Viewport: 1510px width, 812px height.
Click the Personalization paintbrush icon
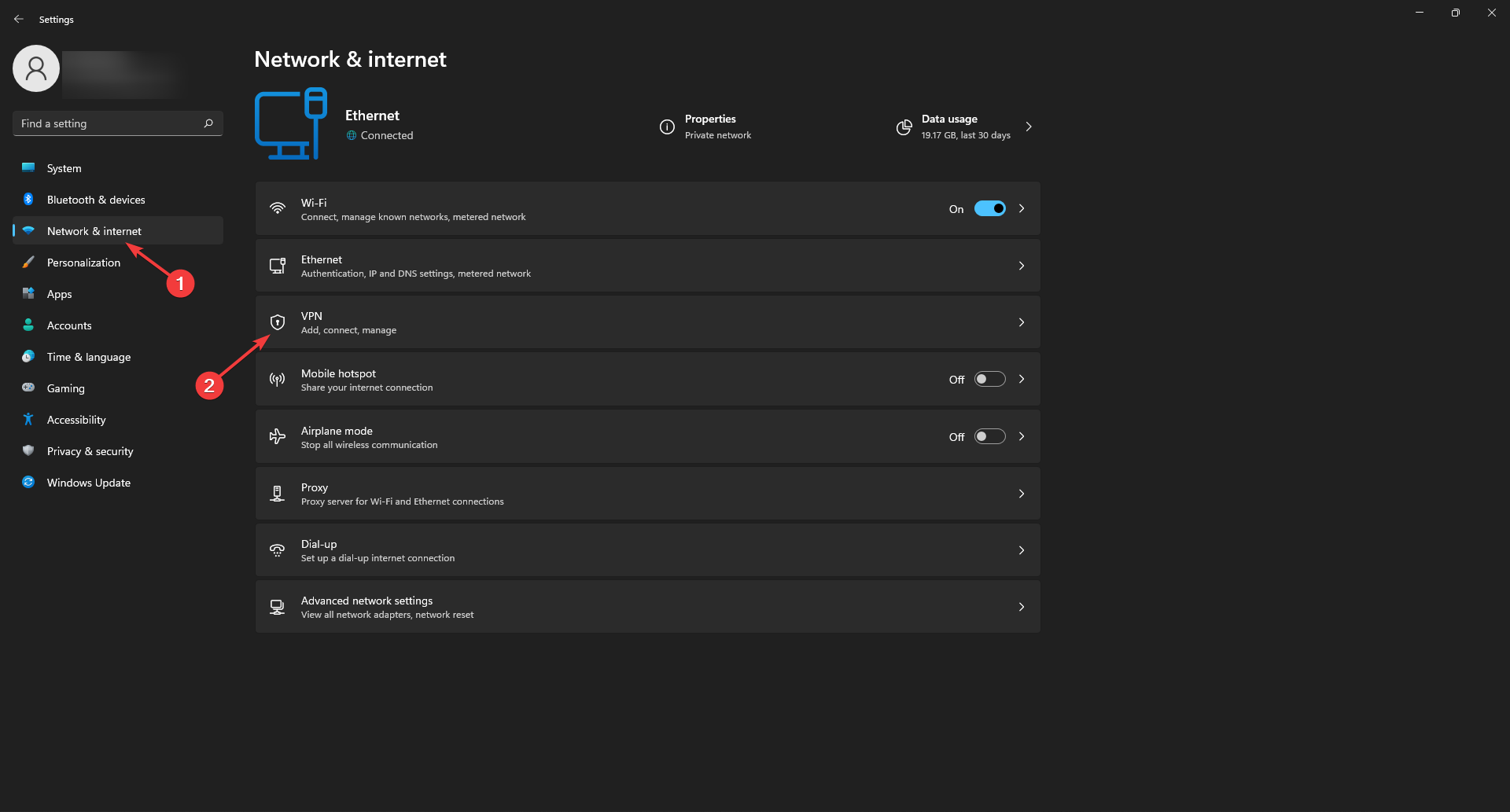pyautogui.click(x=28, y=262)
